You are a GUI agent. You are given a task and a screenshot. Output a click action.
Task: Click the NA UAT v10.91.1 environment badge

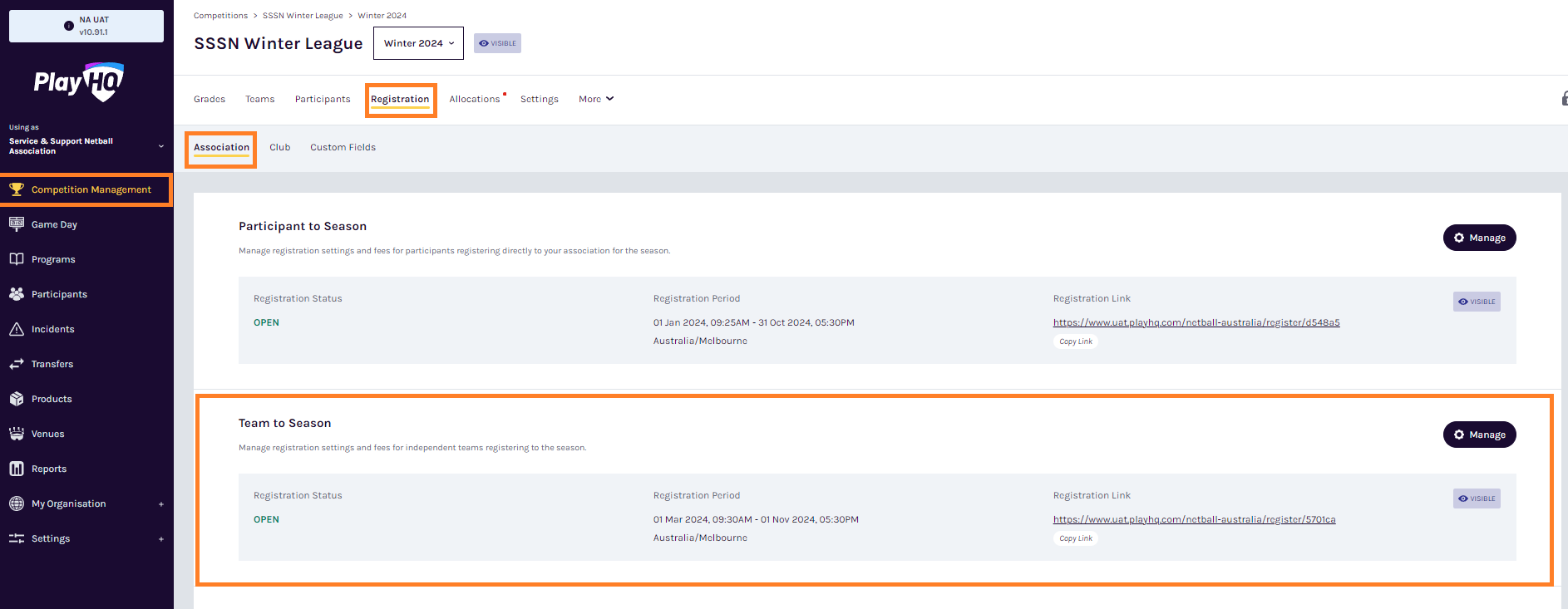pos(86,26)
